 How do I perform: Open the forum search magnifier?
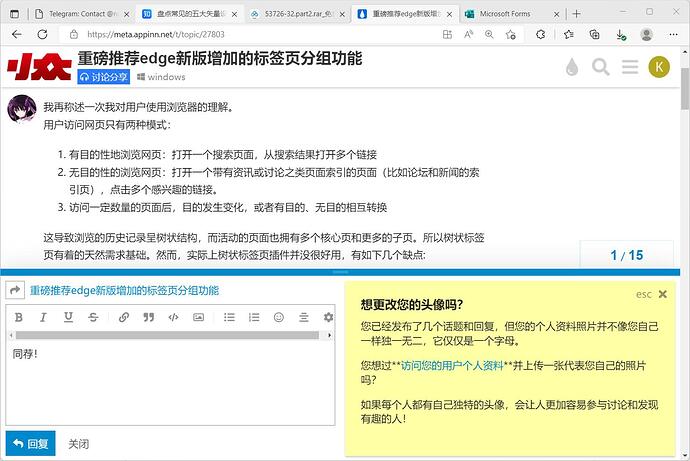pos(600,67)
